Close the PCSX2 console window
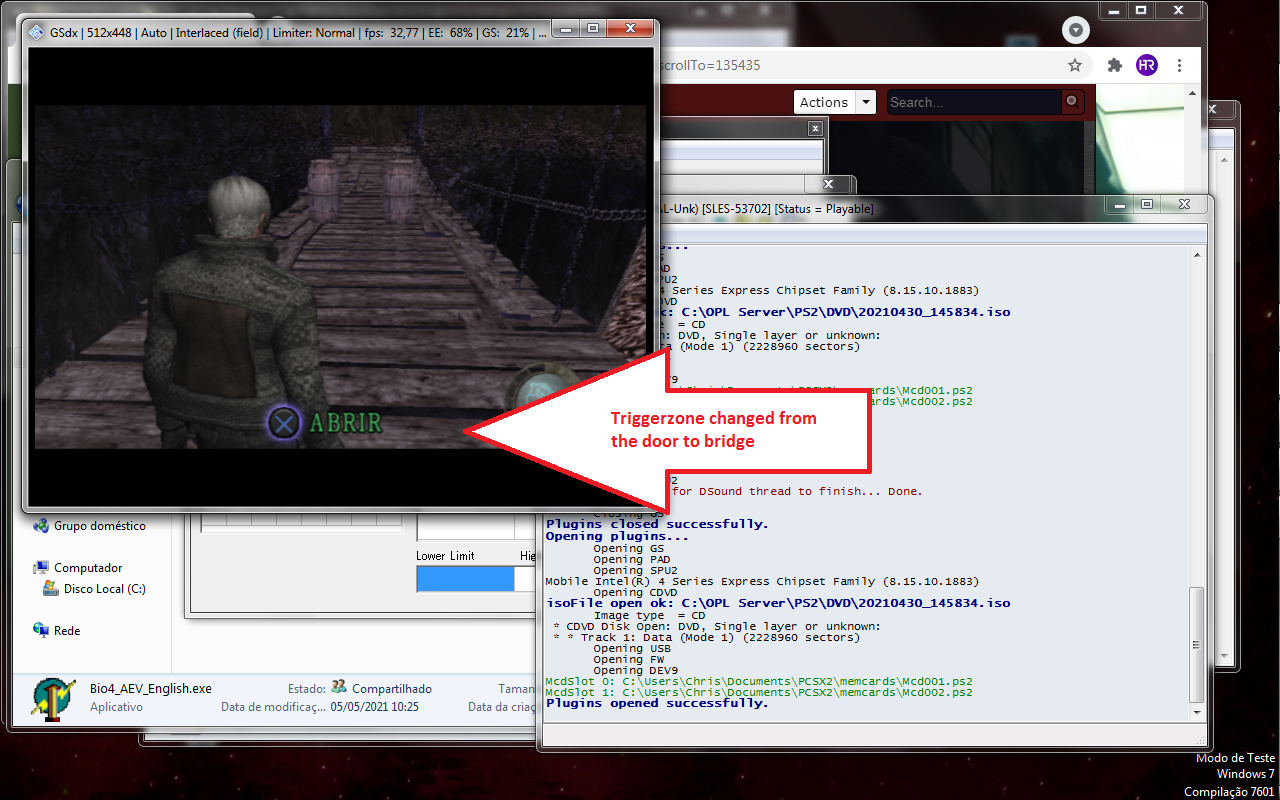Viewport: 1280px width, 800px height. pos(1183,204)
